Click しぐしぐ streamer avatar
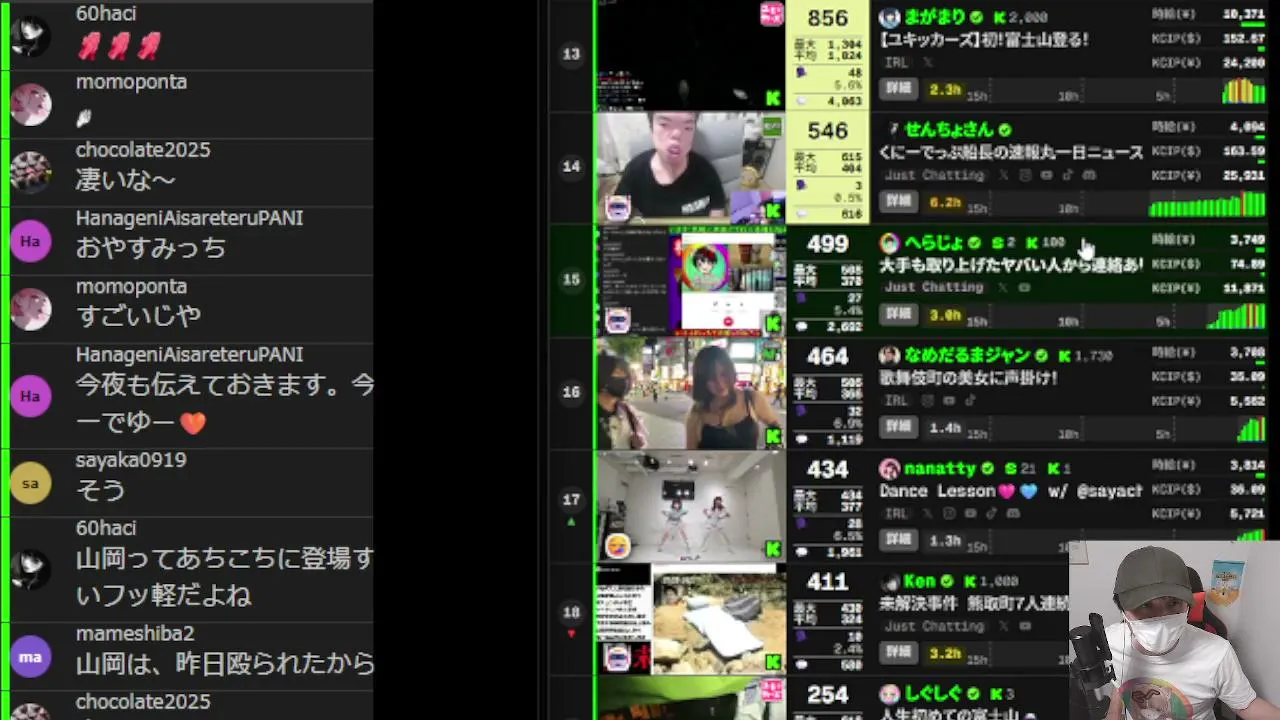Image resolution: width=1280 pixels, height=720 pixels. 889,694
